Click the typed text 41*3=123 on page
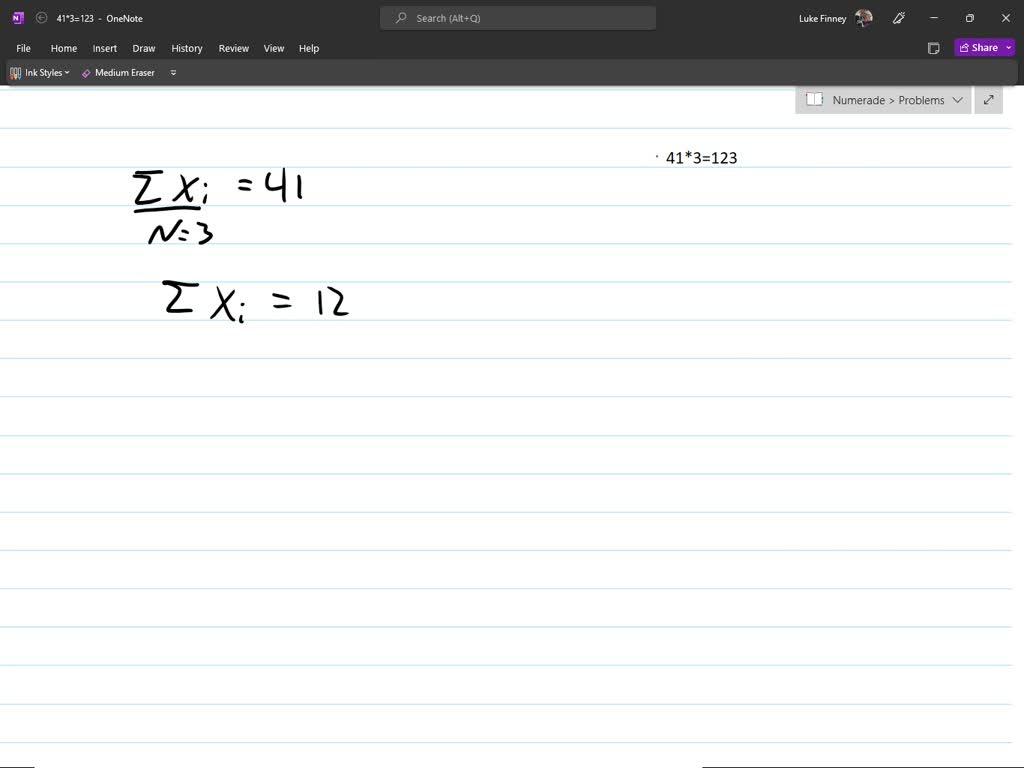 pyautogui.click(x=701, y=158)
